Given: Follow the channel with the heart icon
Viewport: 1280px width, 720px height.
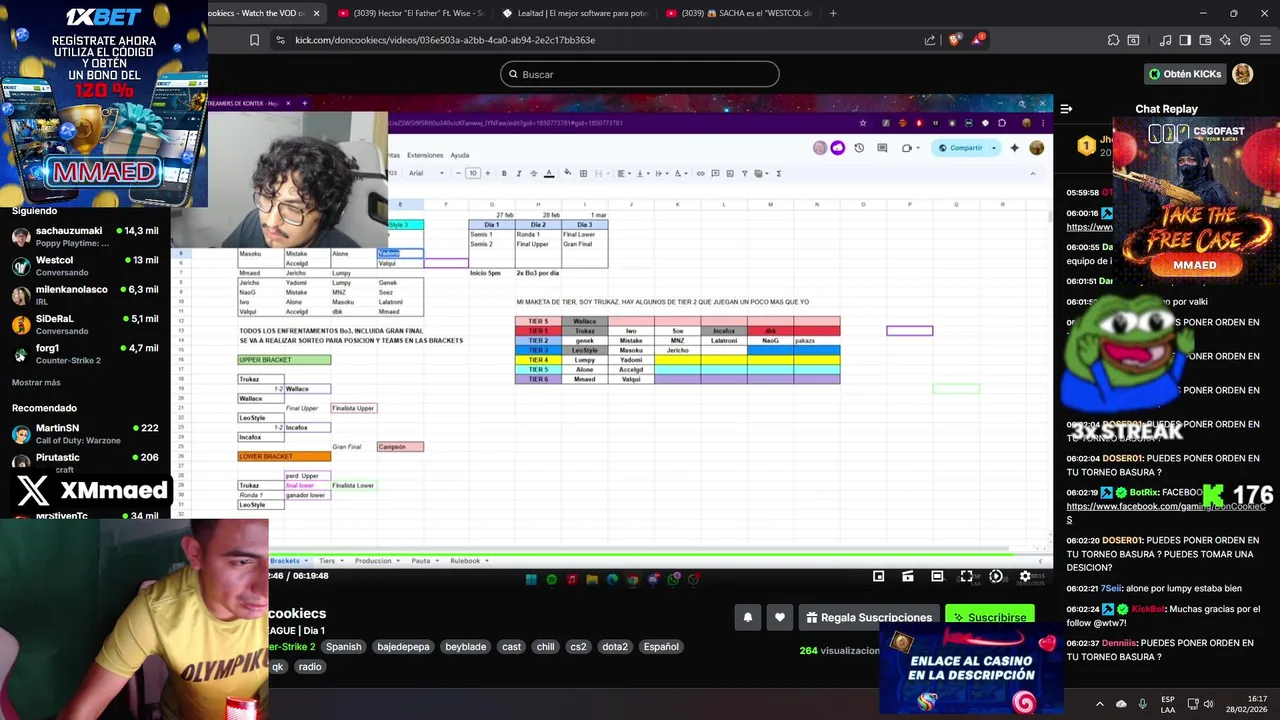Looking at the screenshot, I should click(780, 617).
